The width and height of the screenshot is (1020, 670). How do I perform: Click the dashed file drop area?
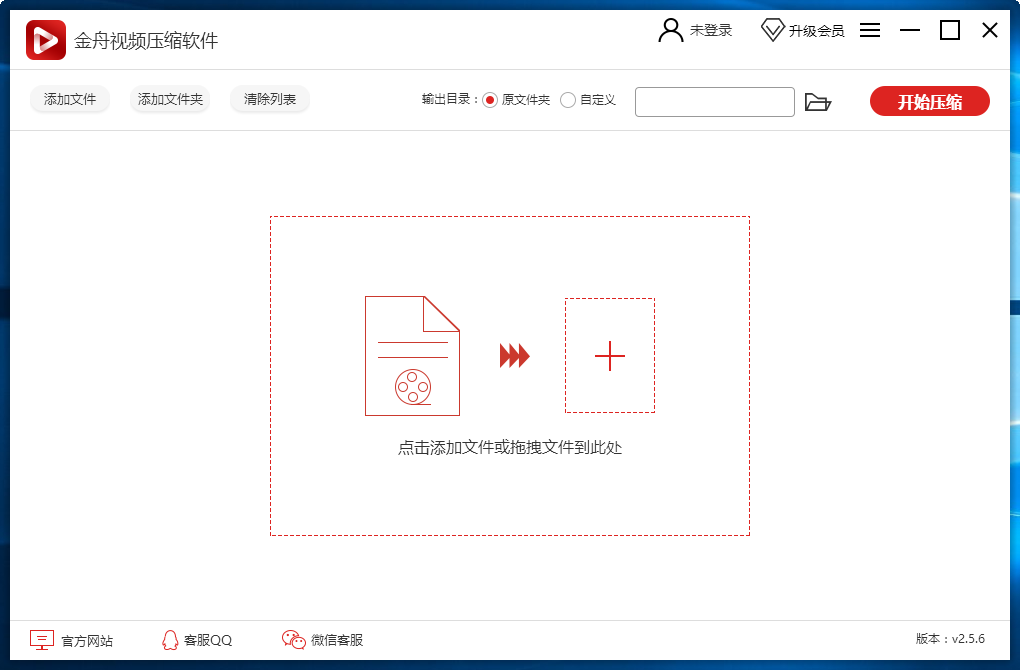pyautogui.click(x=510, y=375)
